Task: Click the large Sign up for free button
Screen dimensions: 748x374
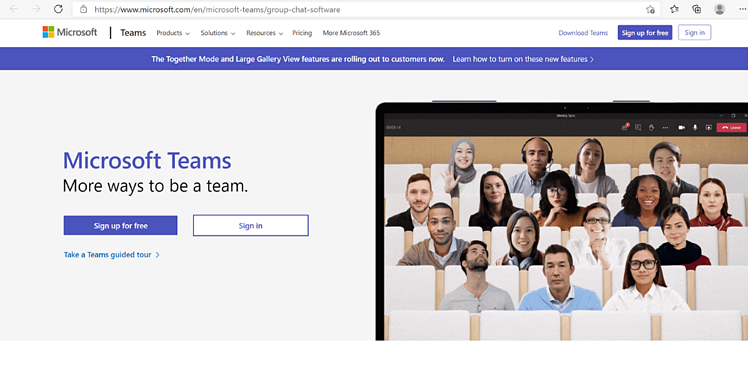Action: tap(120, 226)
